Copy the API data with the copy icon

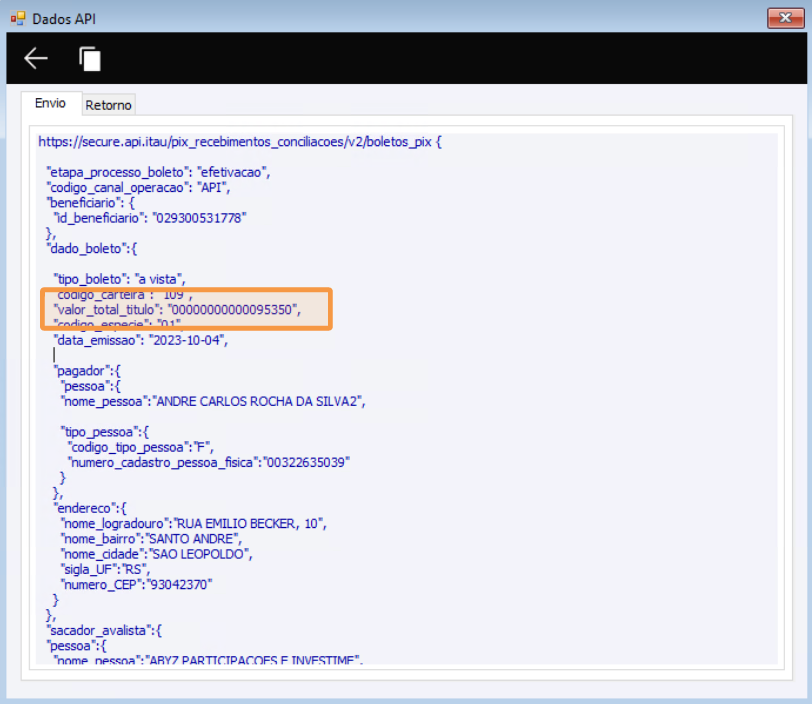click(90, 59)
